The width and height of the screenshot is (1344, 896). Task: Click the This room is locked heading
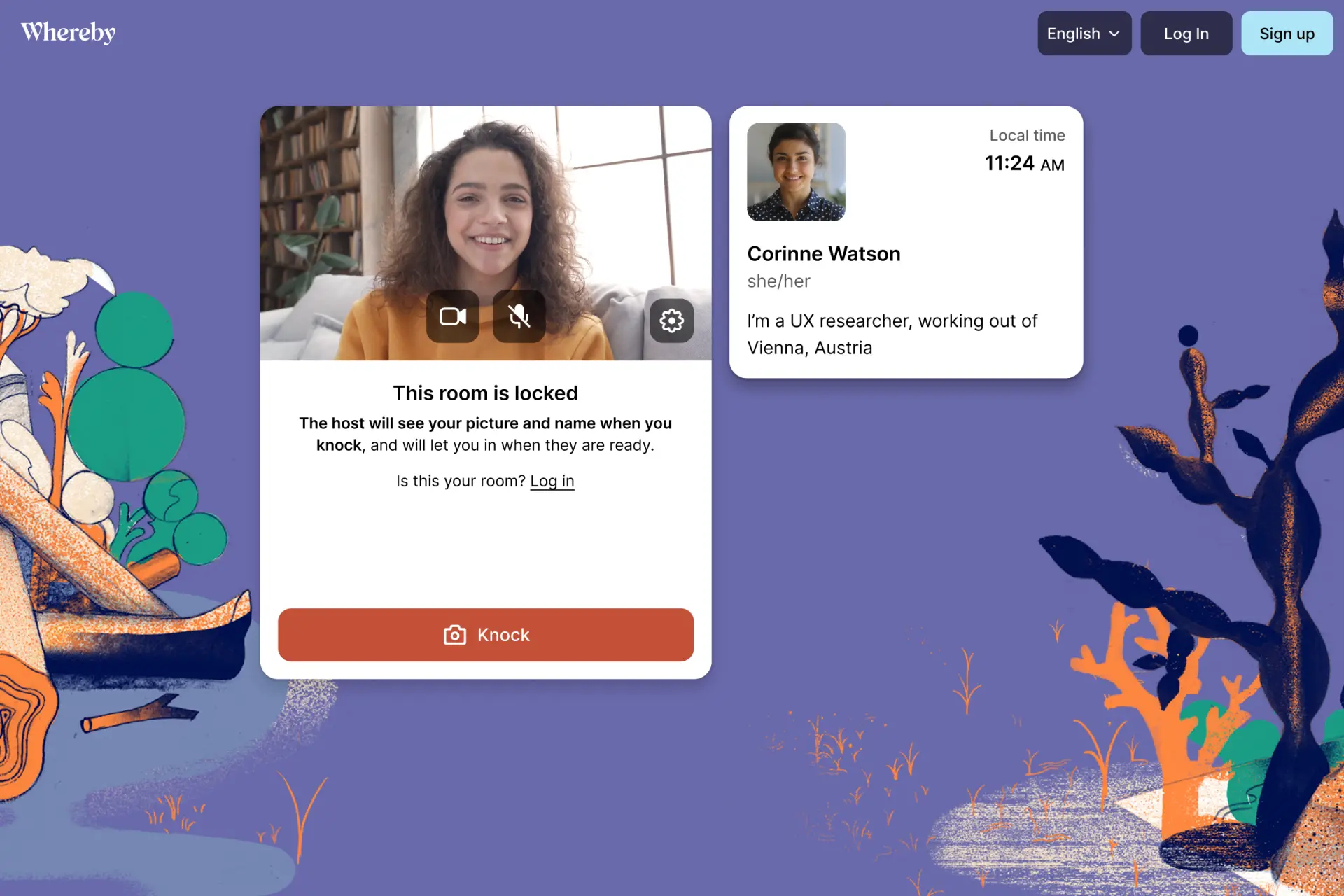(x=485, y=393)
